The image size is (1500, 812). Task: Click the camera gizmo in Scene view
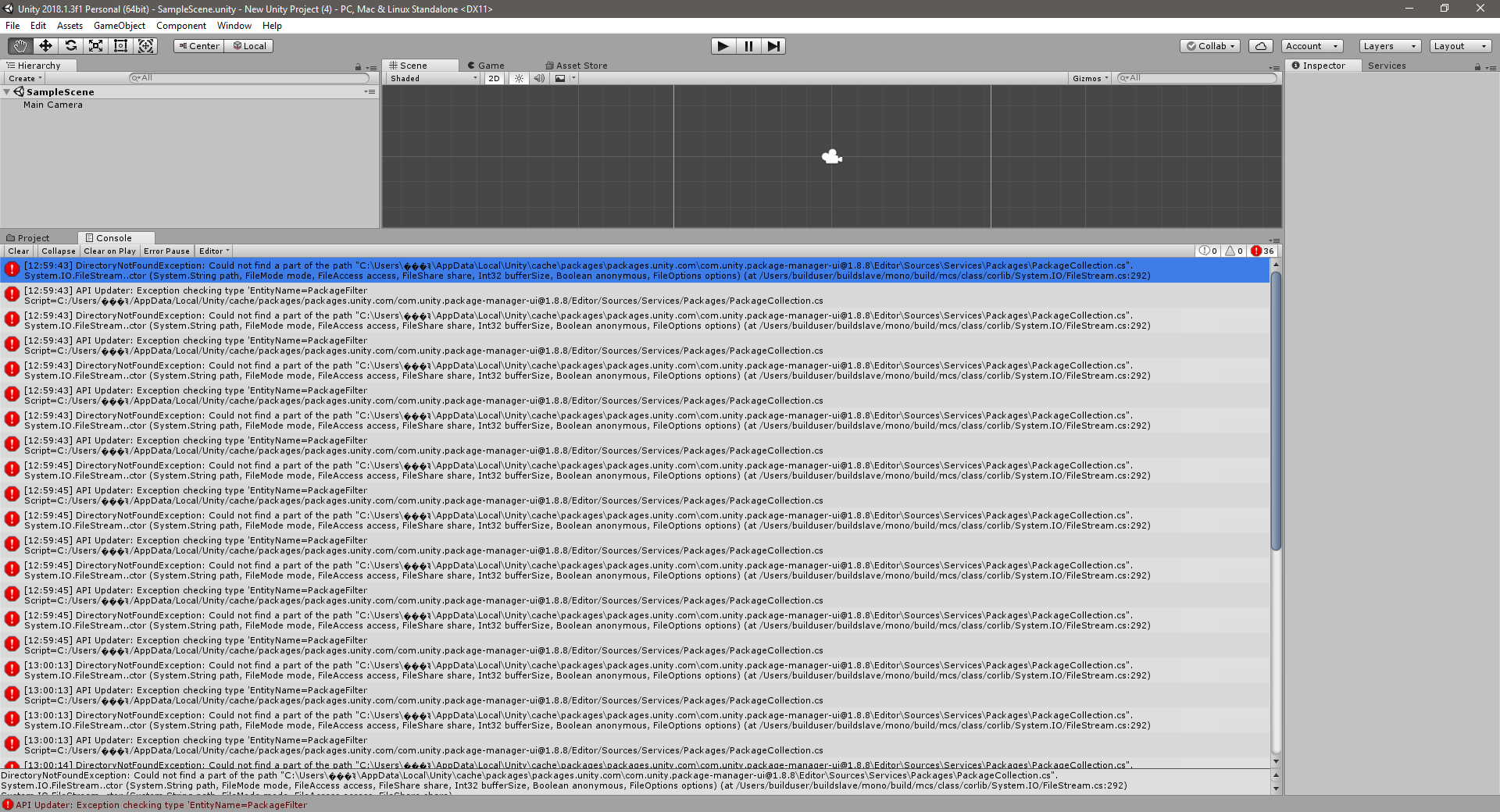pyautogui.click(x=832, y=157)
